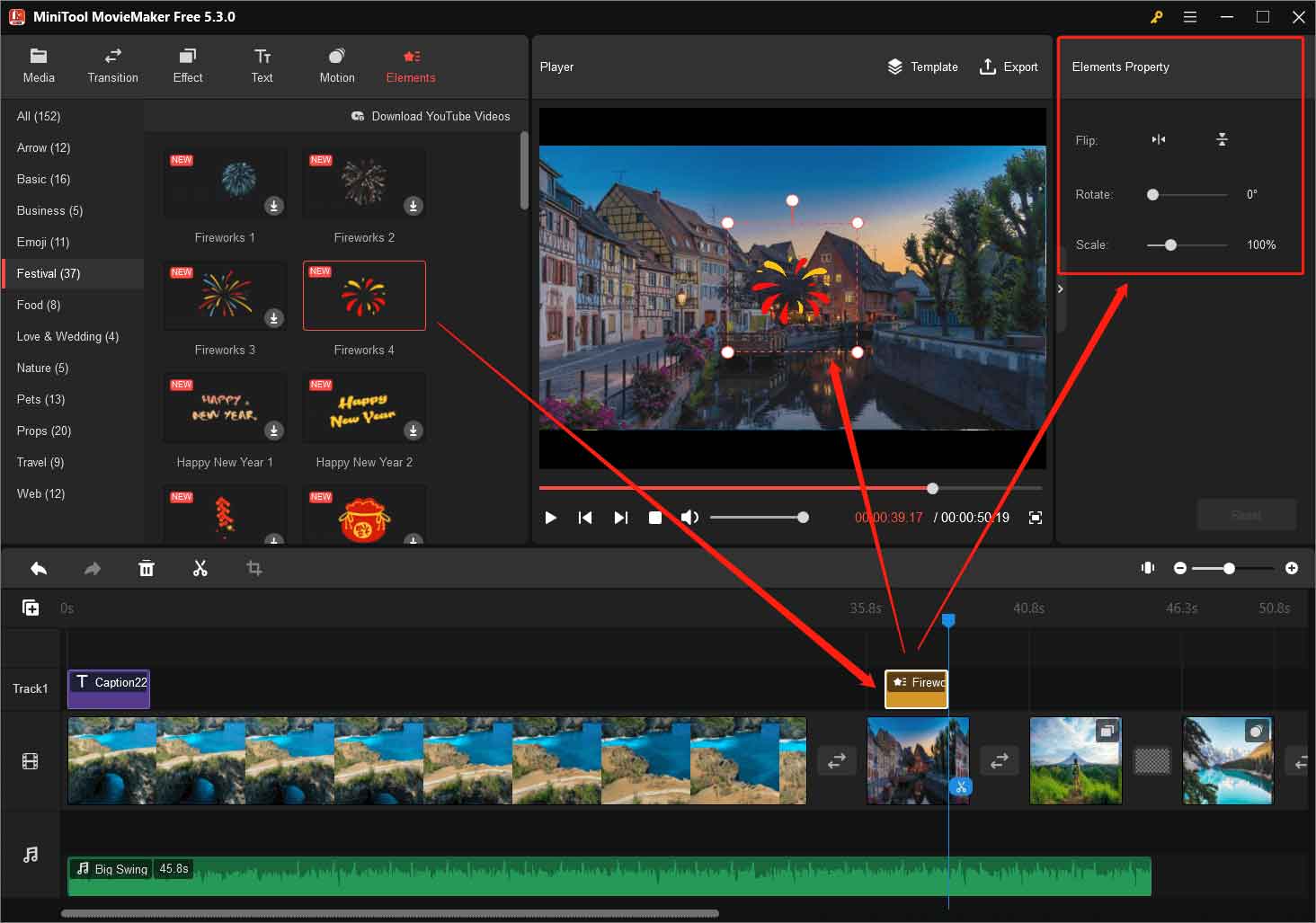This screenshot has width=1316, height=923.
Task: Stop playback with the stop button
Action: pyautogui.click(x=655, y=518)
